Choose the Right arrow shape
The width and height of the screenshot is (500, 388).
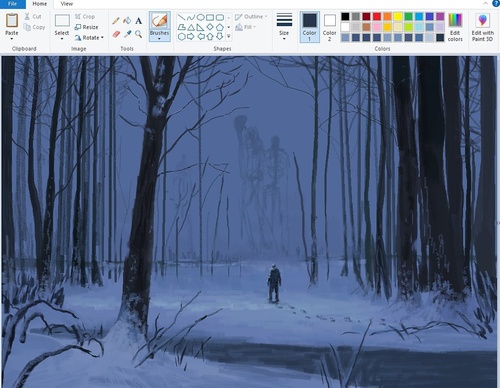[191, 37]
